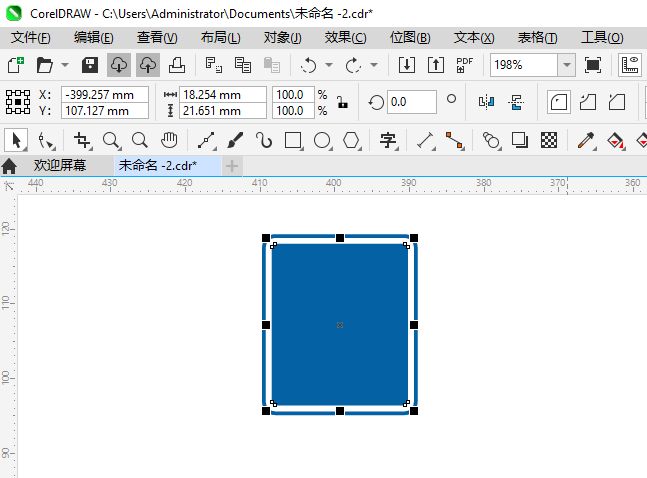Select the Crop tool
This screenshot has width=647, height=478.
82,140
